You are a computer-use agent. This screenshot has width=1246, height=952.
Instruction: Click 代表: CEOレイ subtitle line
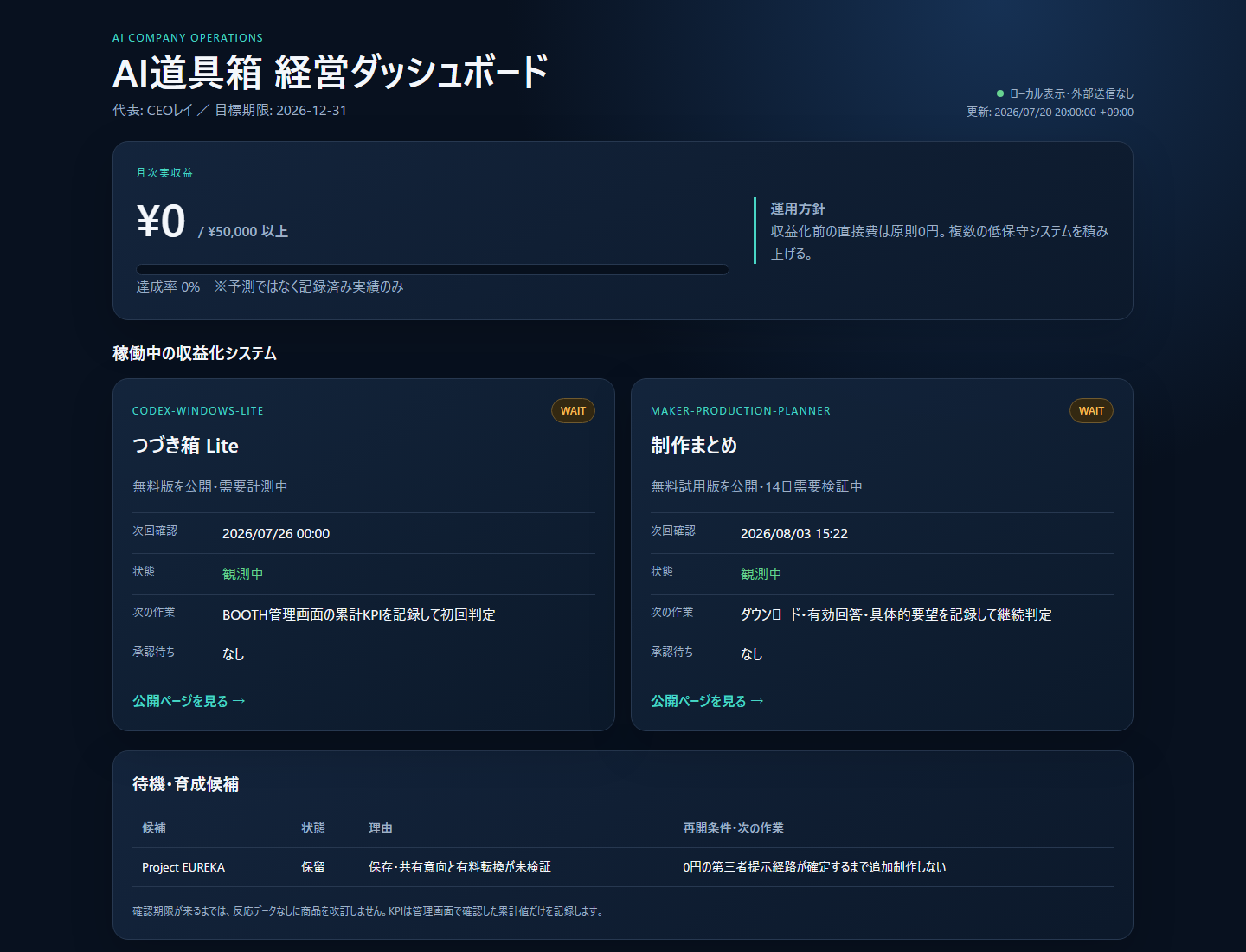[x=229, y=111]
